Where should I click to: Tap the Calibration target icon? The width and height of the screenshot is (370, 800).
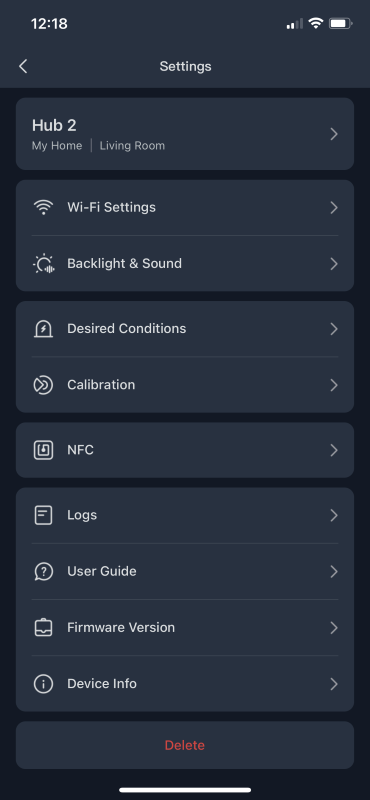point(43,385)
